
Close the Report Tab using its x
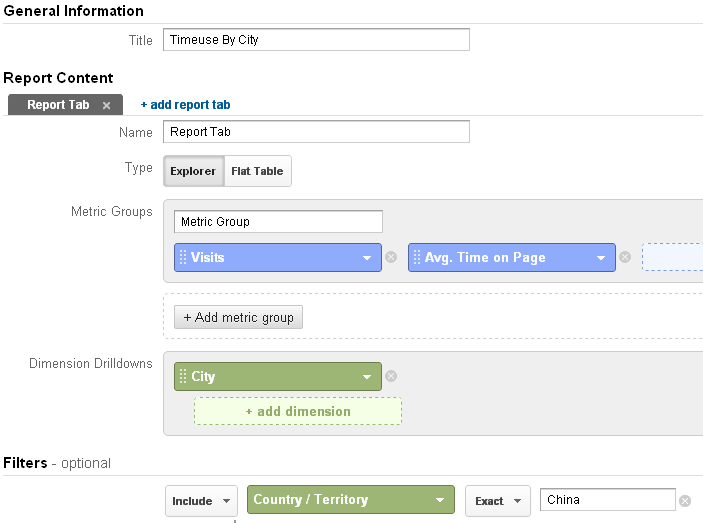click(106, 105)
